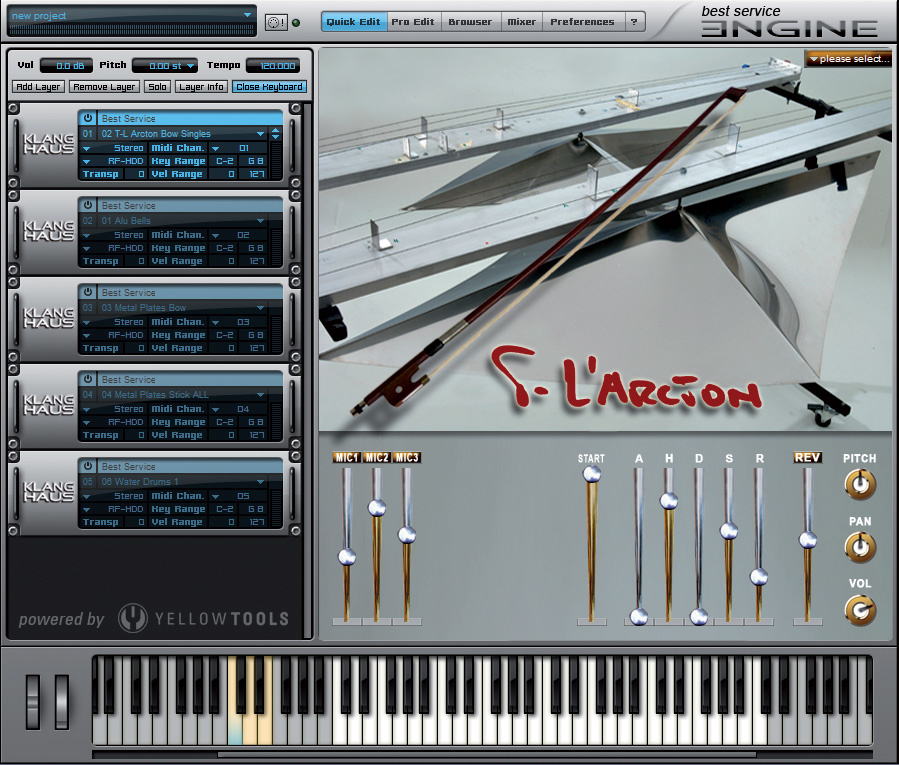Open the preset dropdown for 01 Alu Bells
This screenshot has height=765, width=899.
261,221
